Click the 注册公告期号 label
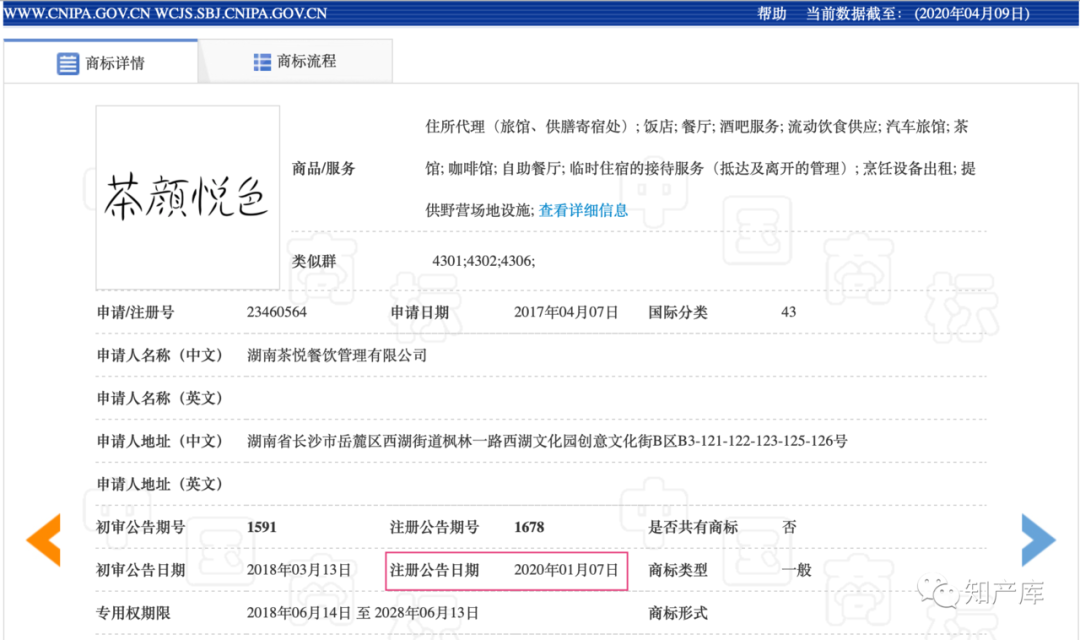The height and width of the screenshot is (640, 1080). [434, 527]
